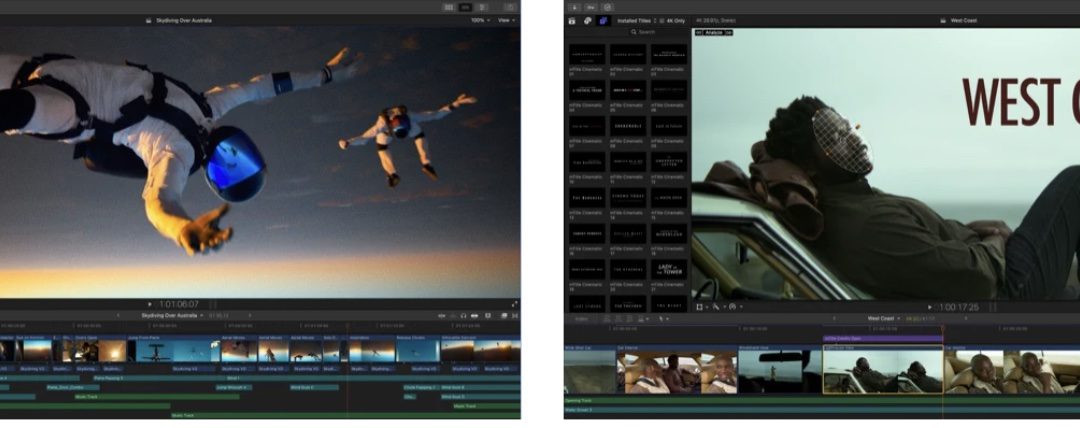
Task: Select the Jump From Plane clip
Action: pyautogui.click(x=173, y=349)
